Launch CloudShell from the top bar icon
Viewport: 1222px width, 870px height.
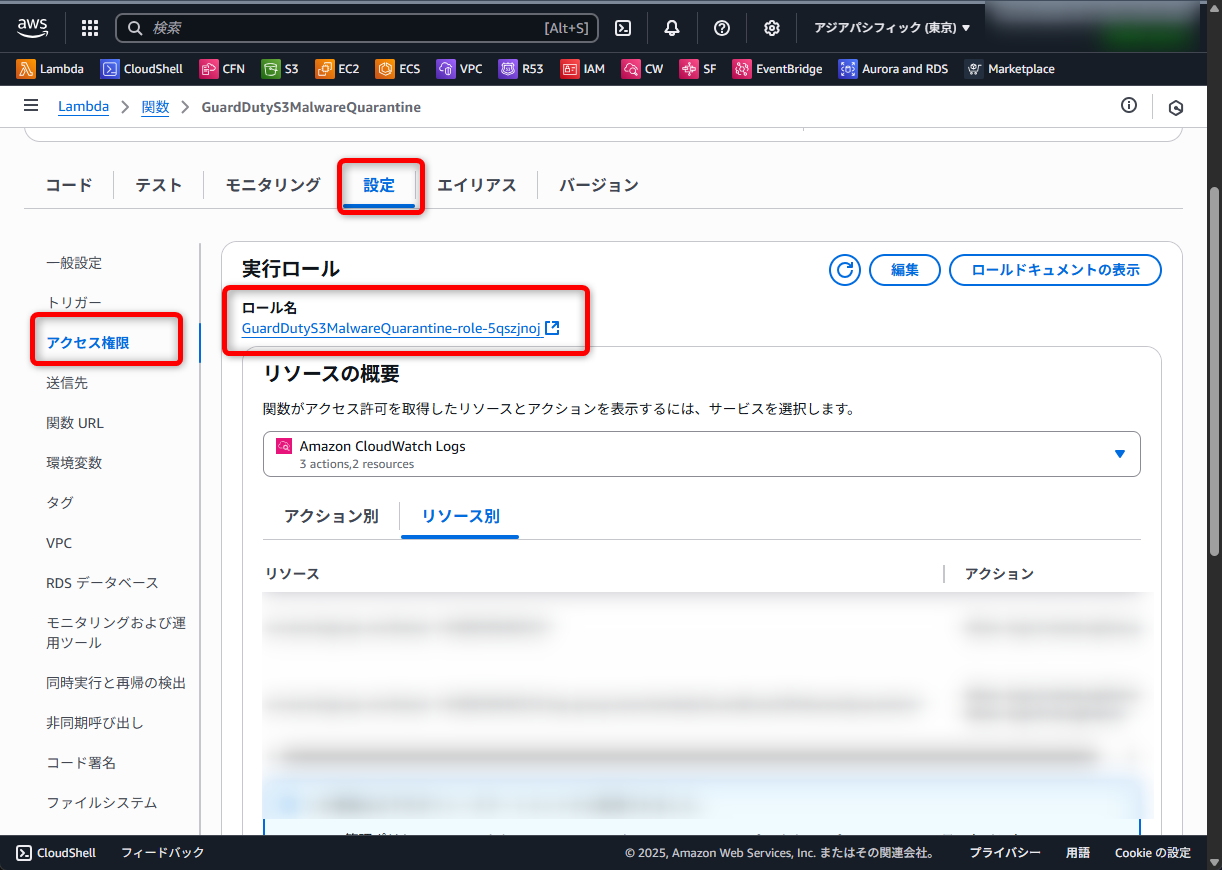(622, 28)
